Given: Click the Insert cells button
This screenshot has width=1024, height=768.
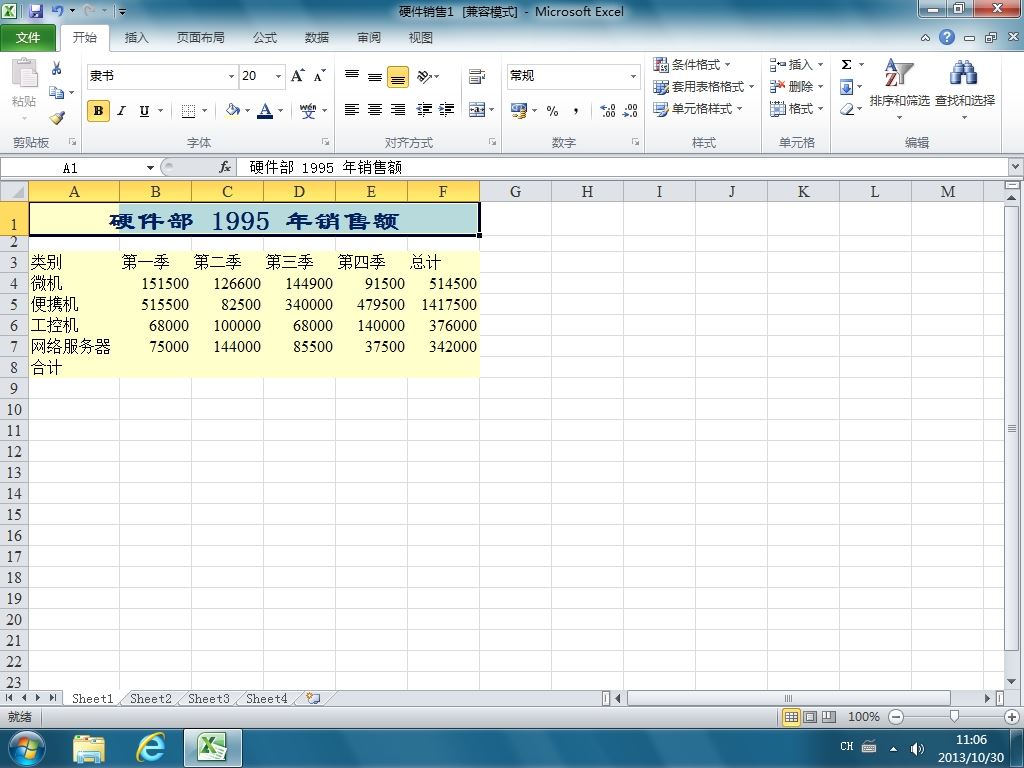Looking at the screenshot, I should click(796, 65).
